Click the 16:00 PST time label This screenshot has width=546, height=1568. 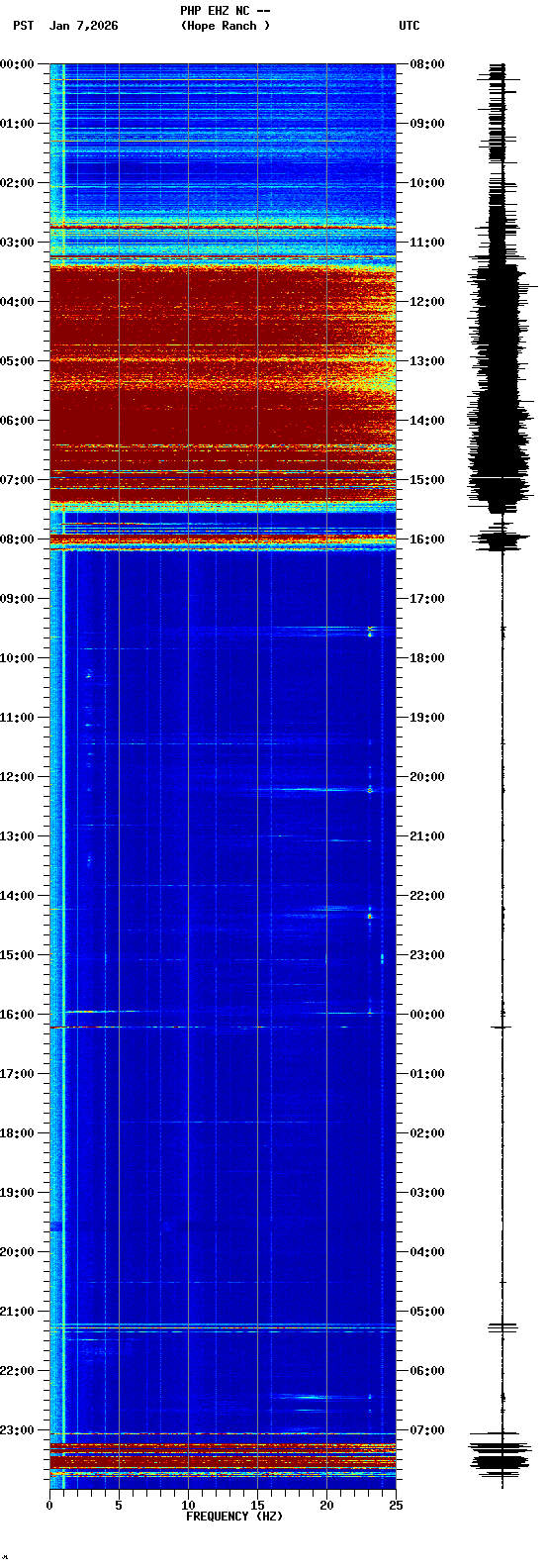18,1015
